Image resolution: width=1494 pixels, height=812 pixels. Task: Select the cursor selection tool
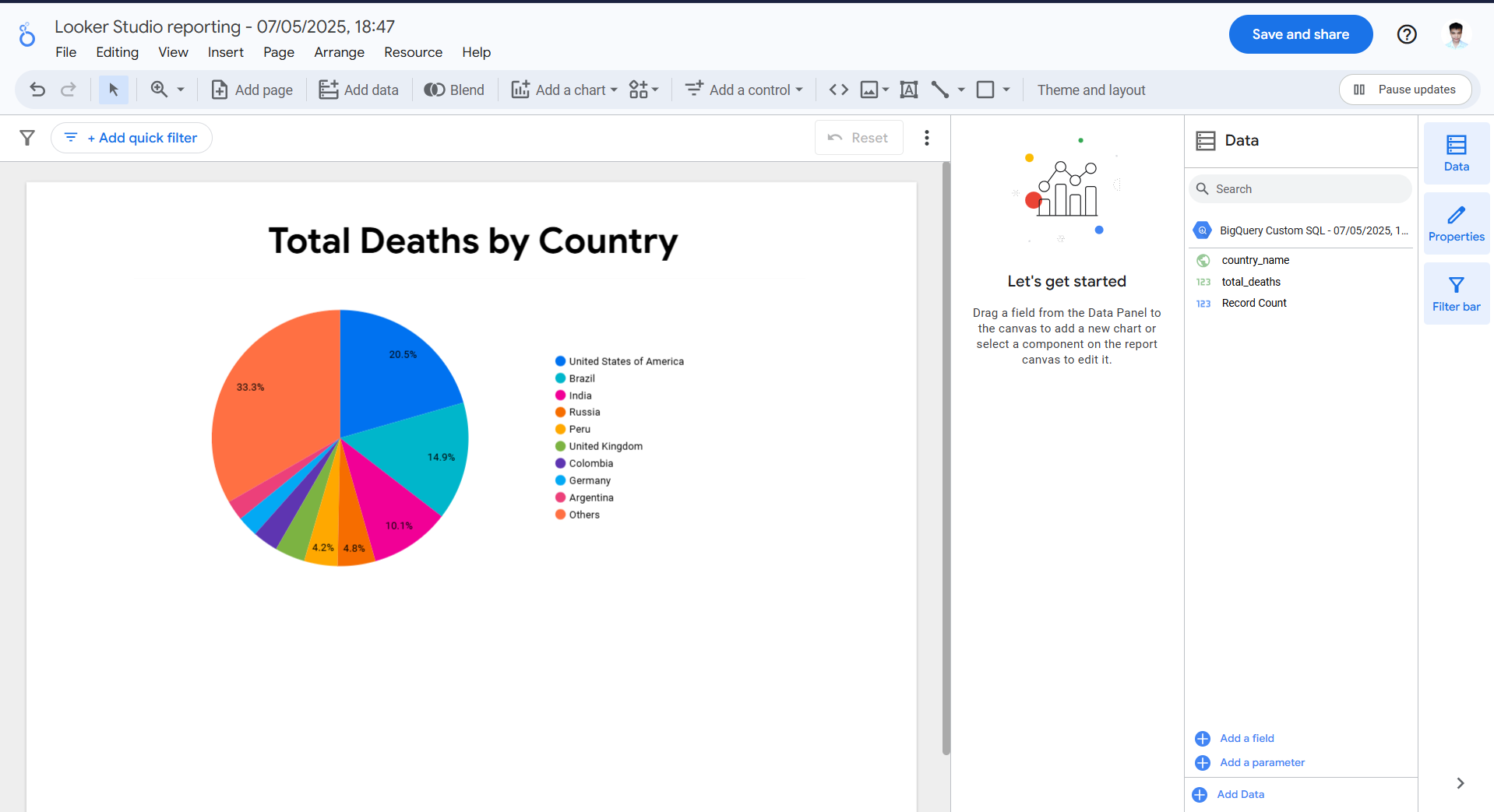coord(114,90)
